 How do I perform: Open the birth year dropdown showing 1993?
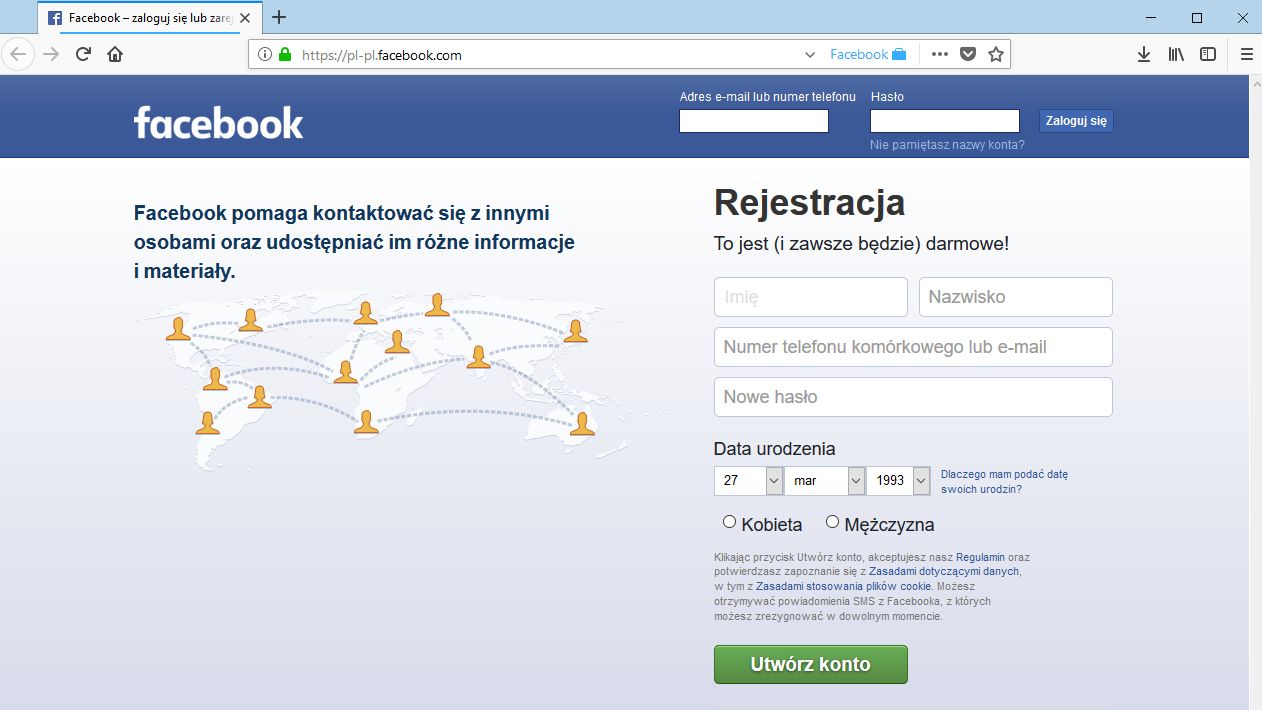pyautogui.click(x=898, y=481)
